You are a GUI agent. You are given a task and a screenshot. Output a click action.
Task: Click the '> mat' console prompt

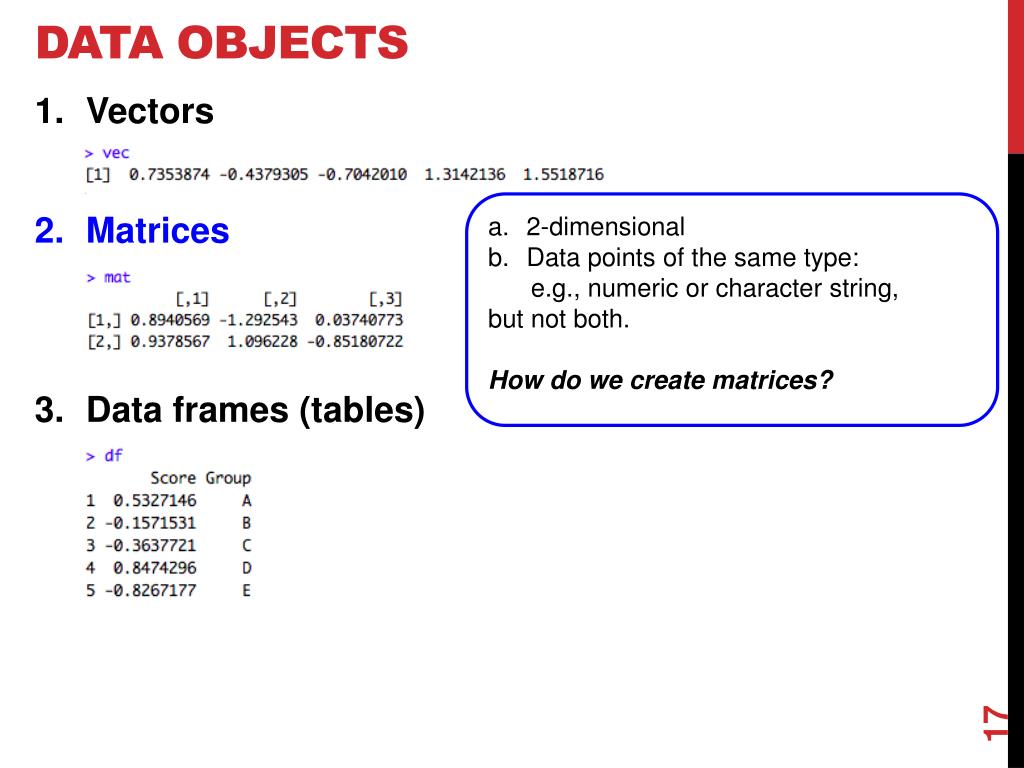108,278
